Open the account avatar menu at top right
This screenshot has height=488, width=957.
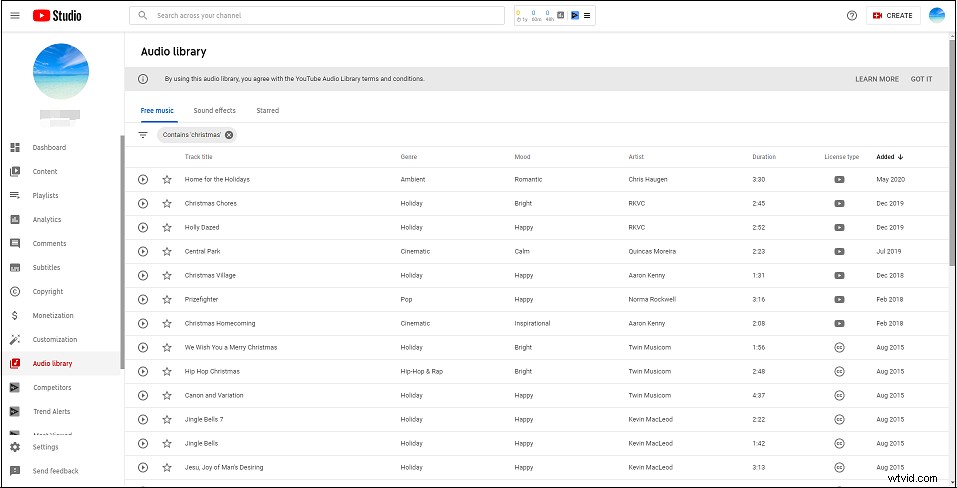click(x=936, y=15)
